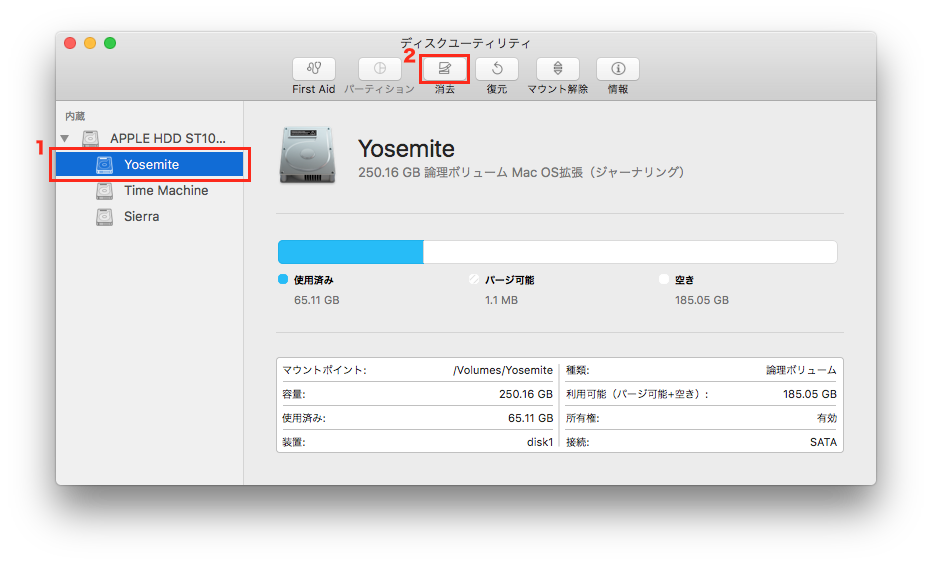Click the 内蔵 sidebar section header

(75, 116)
